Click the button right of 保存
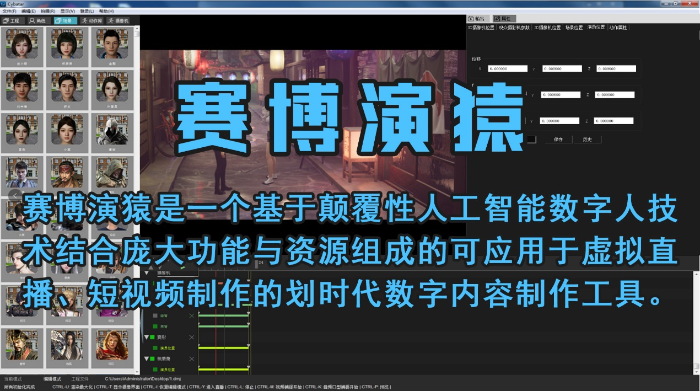This screenshot has height=391, width=700. [x=587, y=140]
